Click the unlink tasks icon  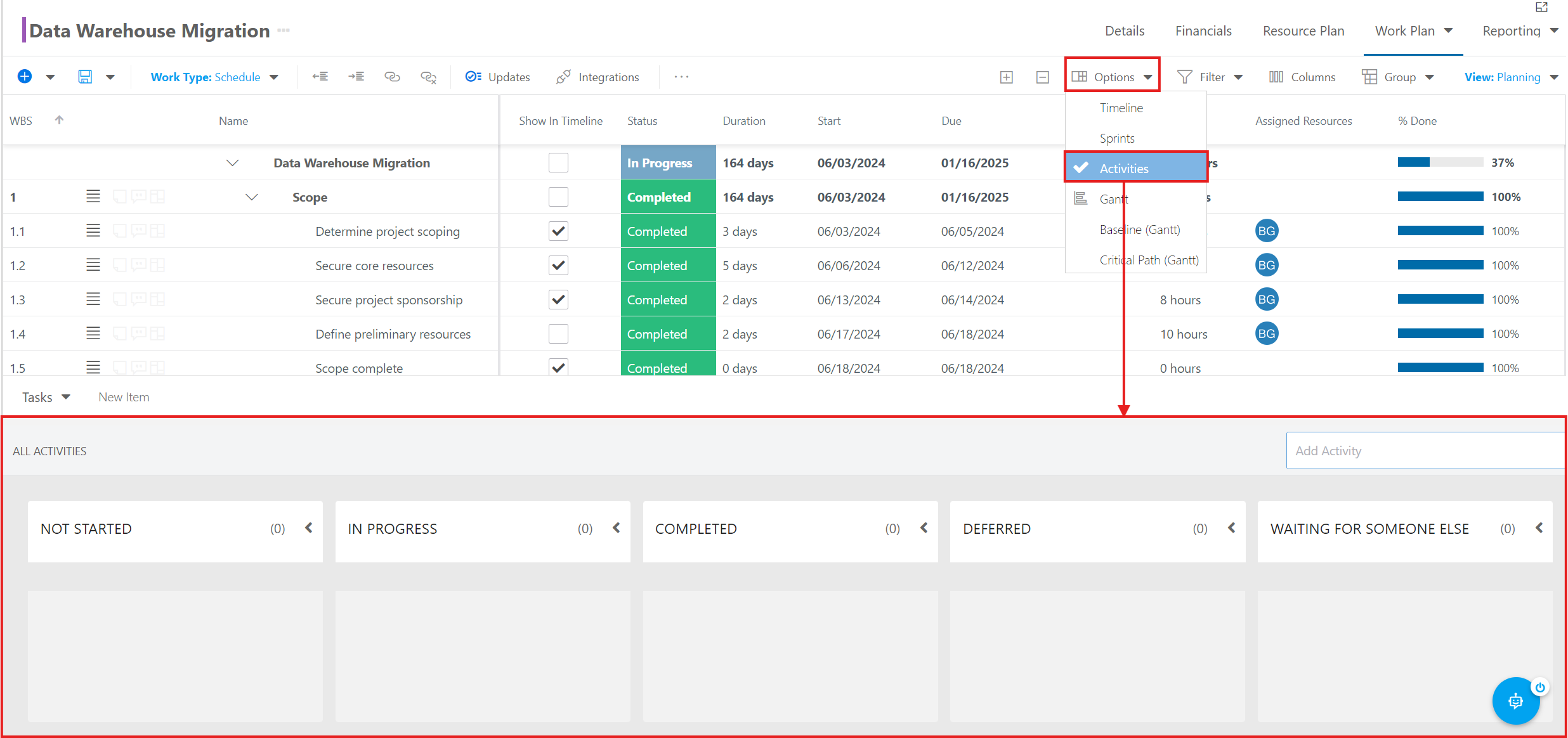coord(429,77)
